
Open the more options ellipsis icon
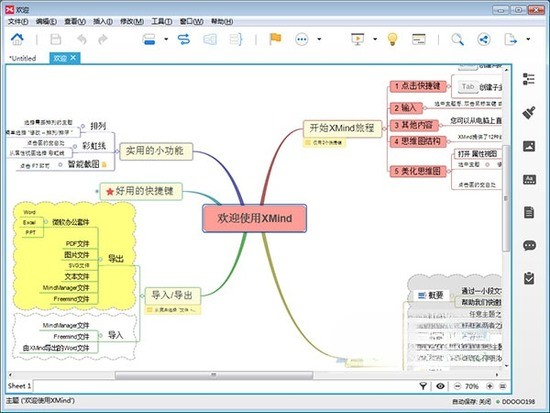click(x=302, y=39)
